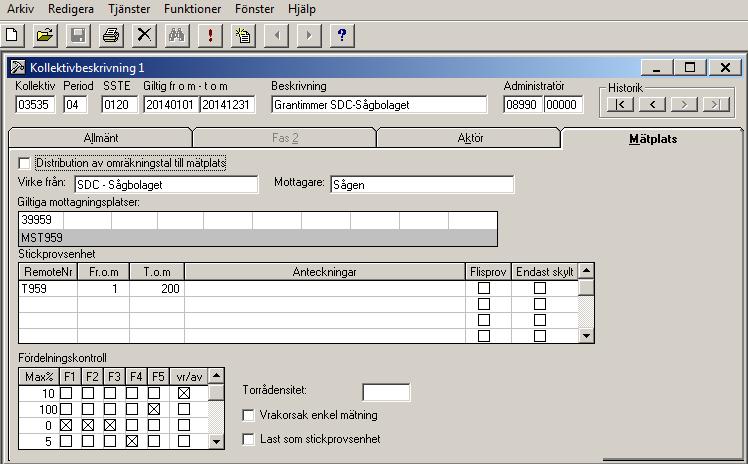Click the Kollektivbeskrivning window title icon

18,67
